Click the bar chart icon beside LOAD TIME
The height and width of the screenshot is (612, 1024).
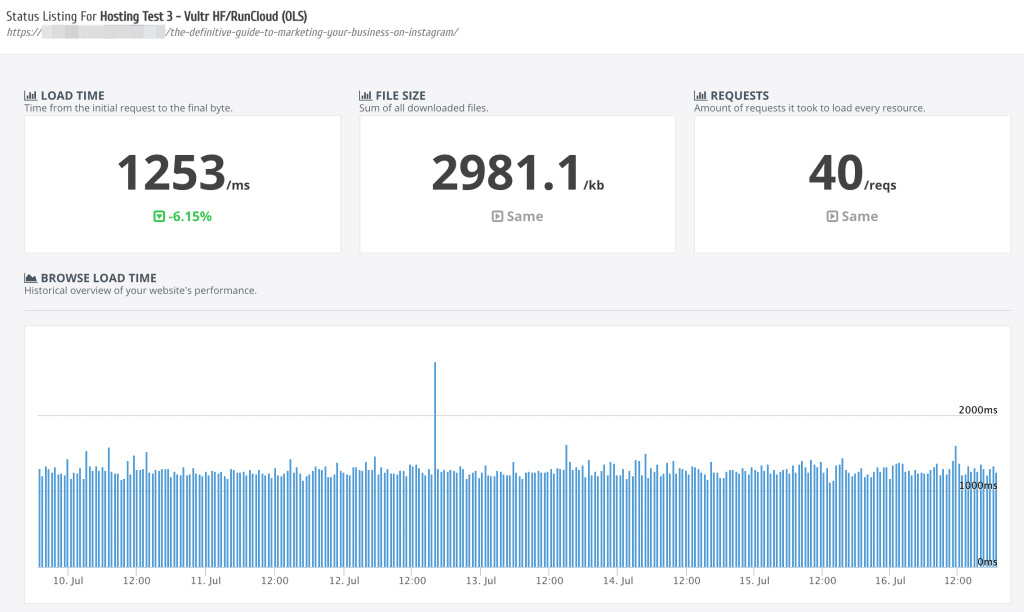(30, 96)
